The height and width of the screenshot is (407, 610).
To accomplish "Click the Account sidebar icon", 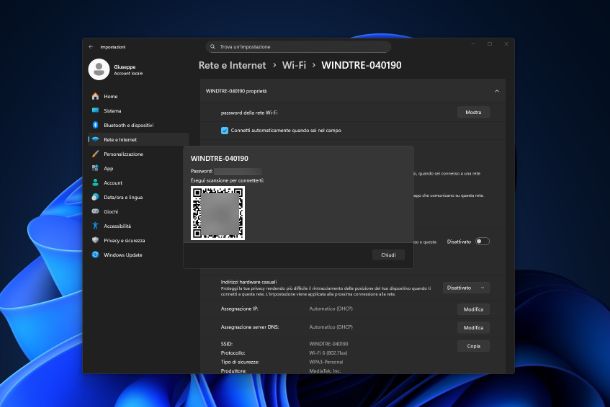I will pos(95,183).
